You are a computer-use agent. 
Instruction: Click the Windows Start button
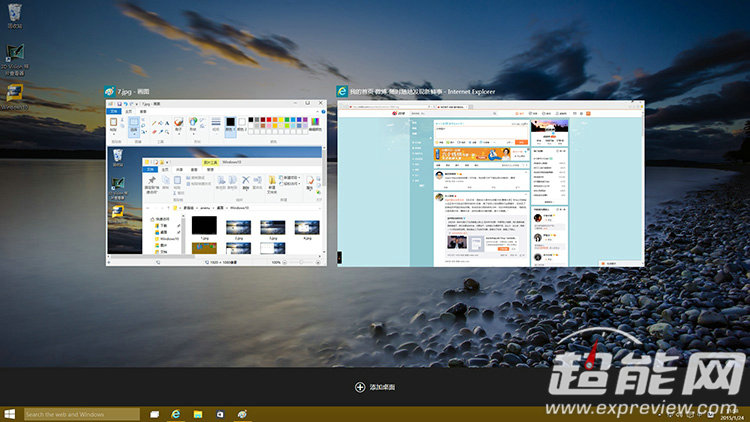(9, 413)
